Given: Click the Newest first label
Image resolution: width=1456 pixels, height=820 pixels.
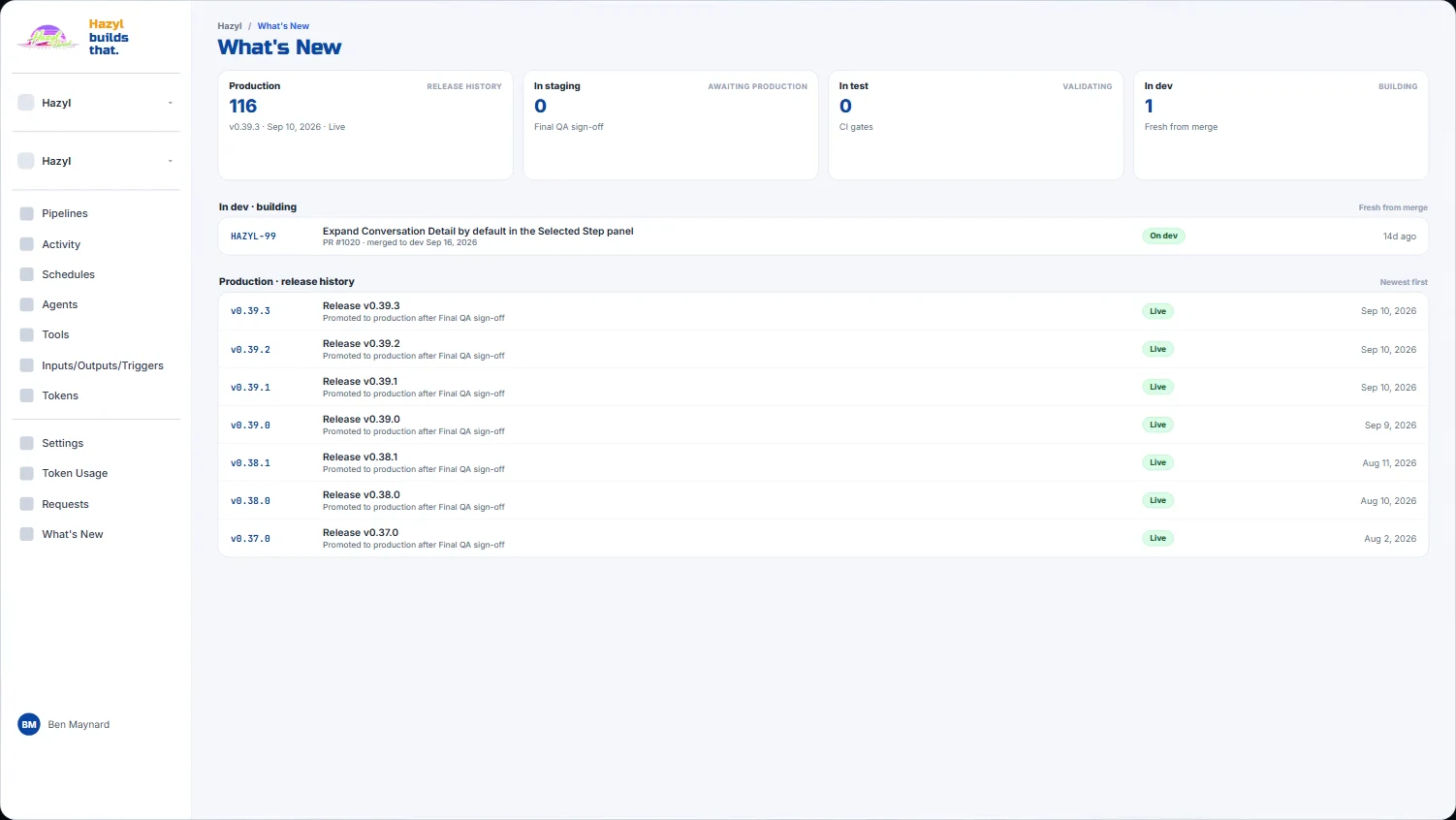Looking at the screenshot, I should tap(1404, 282).
